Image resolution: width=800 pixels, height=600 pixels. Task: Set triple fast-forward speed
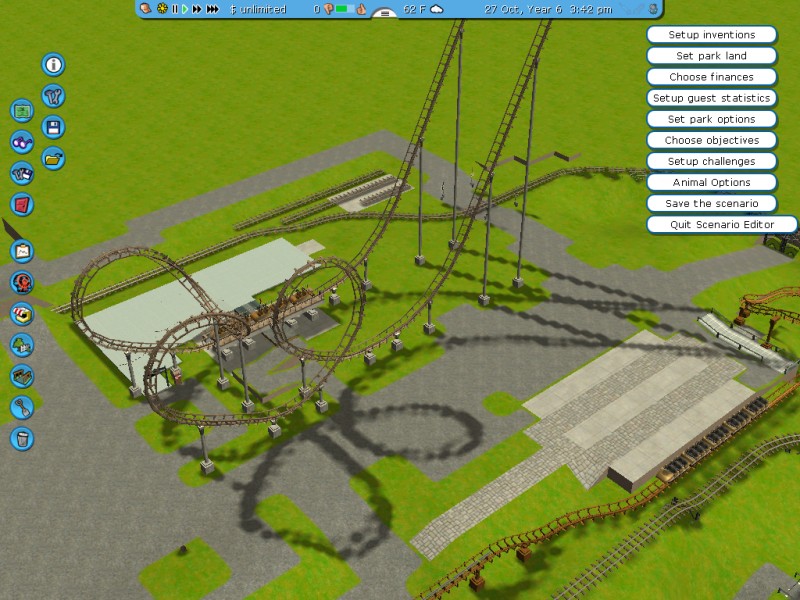coord(213,9)
